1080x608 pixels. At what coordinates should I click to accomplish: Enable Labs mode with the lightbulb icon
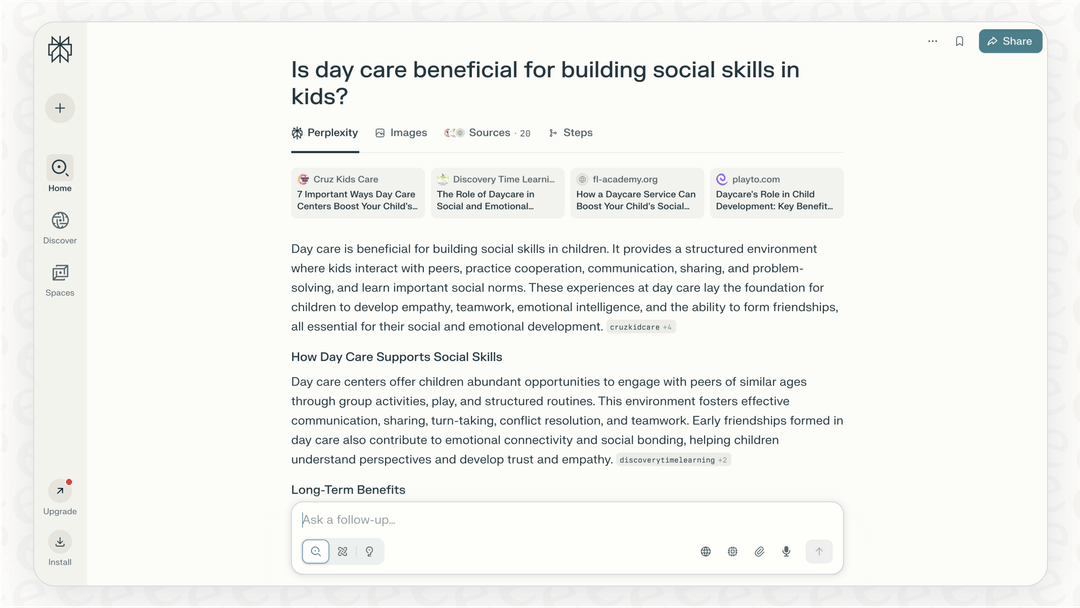(369, 551)
